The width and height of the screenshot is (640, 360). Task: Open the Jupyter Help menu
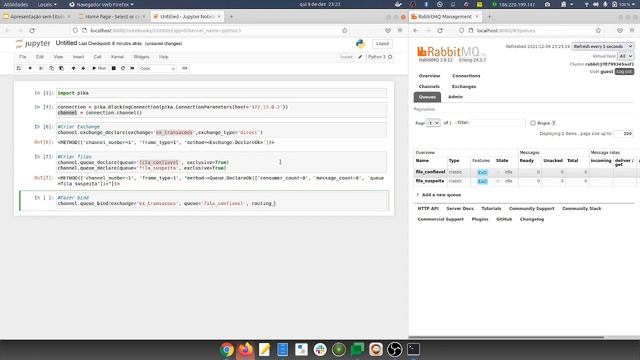[164, 57]
